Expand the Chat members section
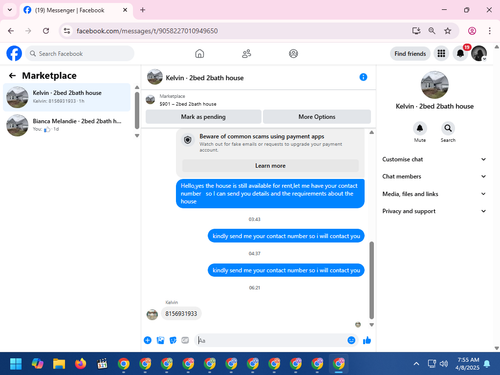Image resolution: width=500 pixels, height=375 pixels. tap(434, 176)
